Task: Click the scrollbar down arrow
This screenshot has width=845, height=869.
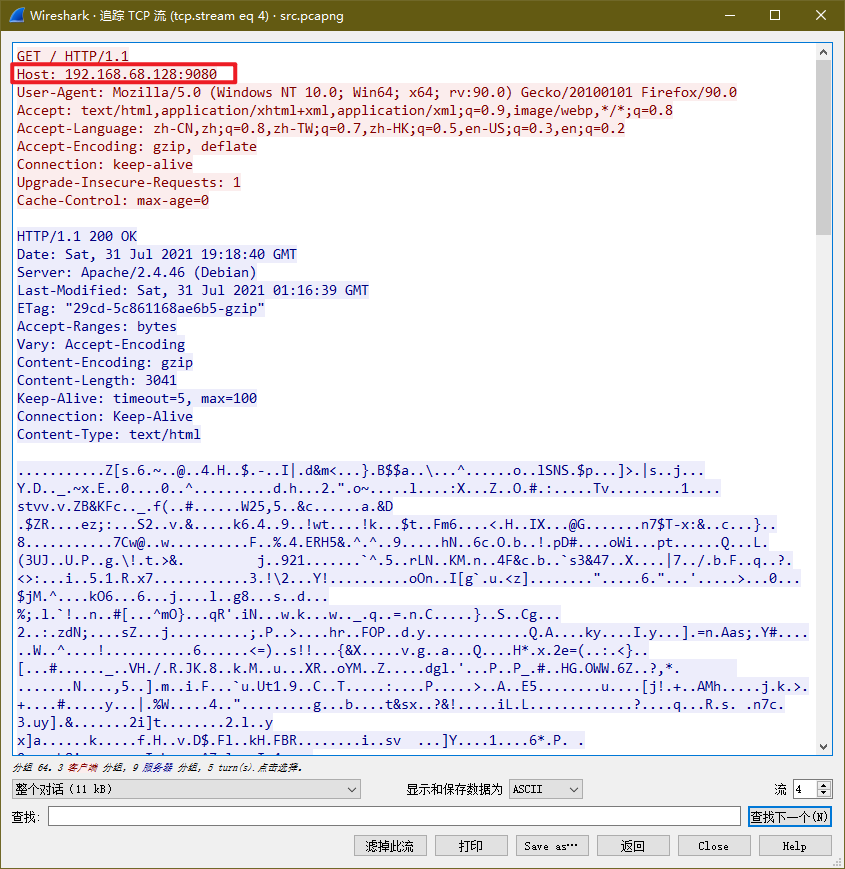Action: [823, 747]
